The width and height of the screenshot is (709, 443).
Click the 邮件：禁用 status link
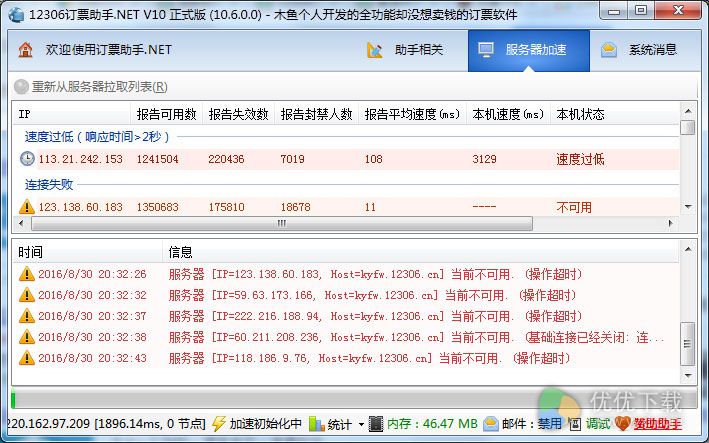point(532,424)
